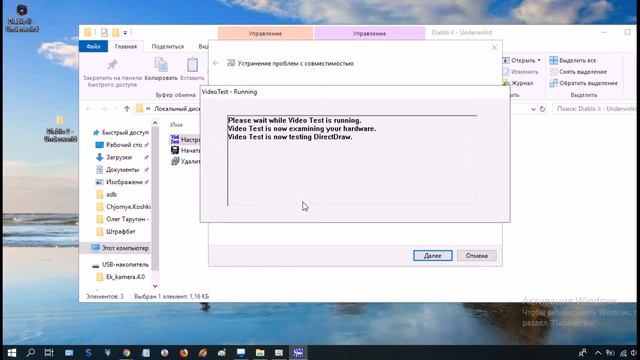Open Task View on the taskbar
Viewport: 640px width, 360px height.
(49, 353)
